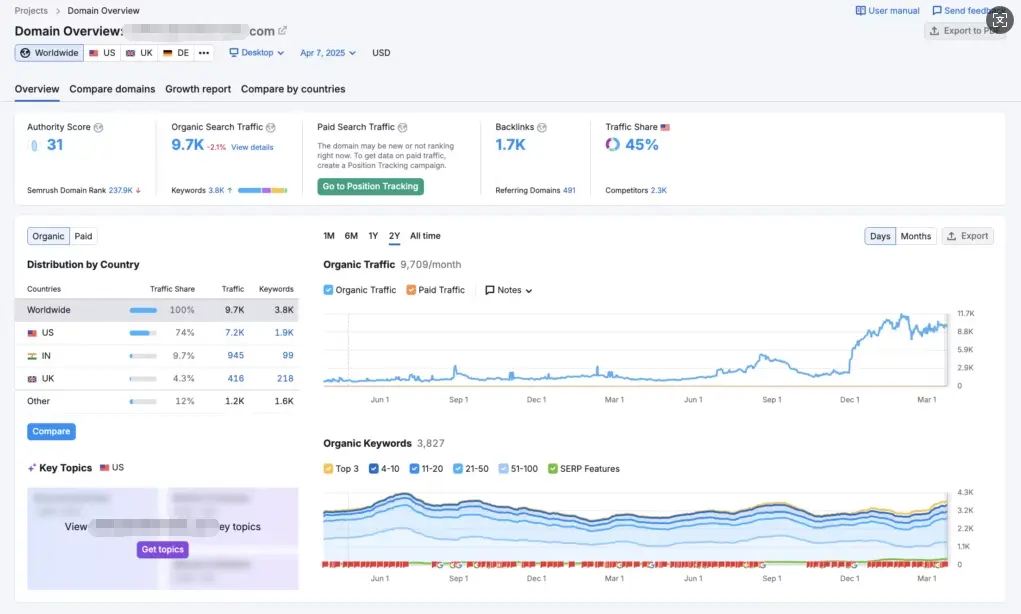
Task: Click the Backlinks info icon
Action: click(x=542, y=128)
